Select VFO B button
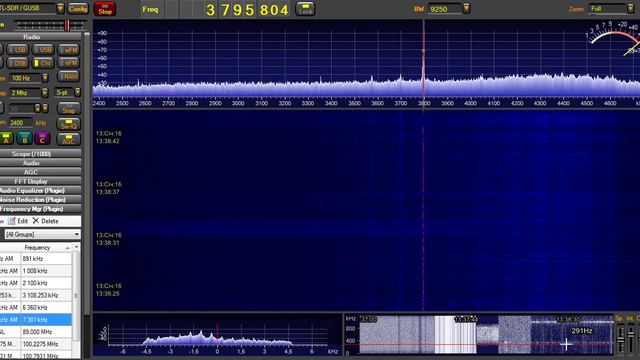640x360 pixels. 24,139
